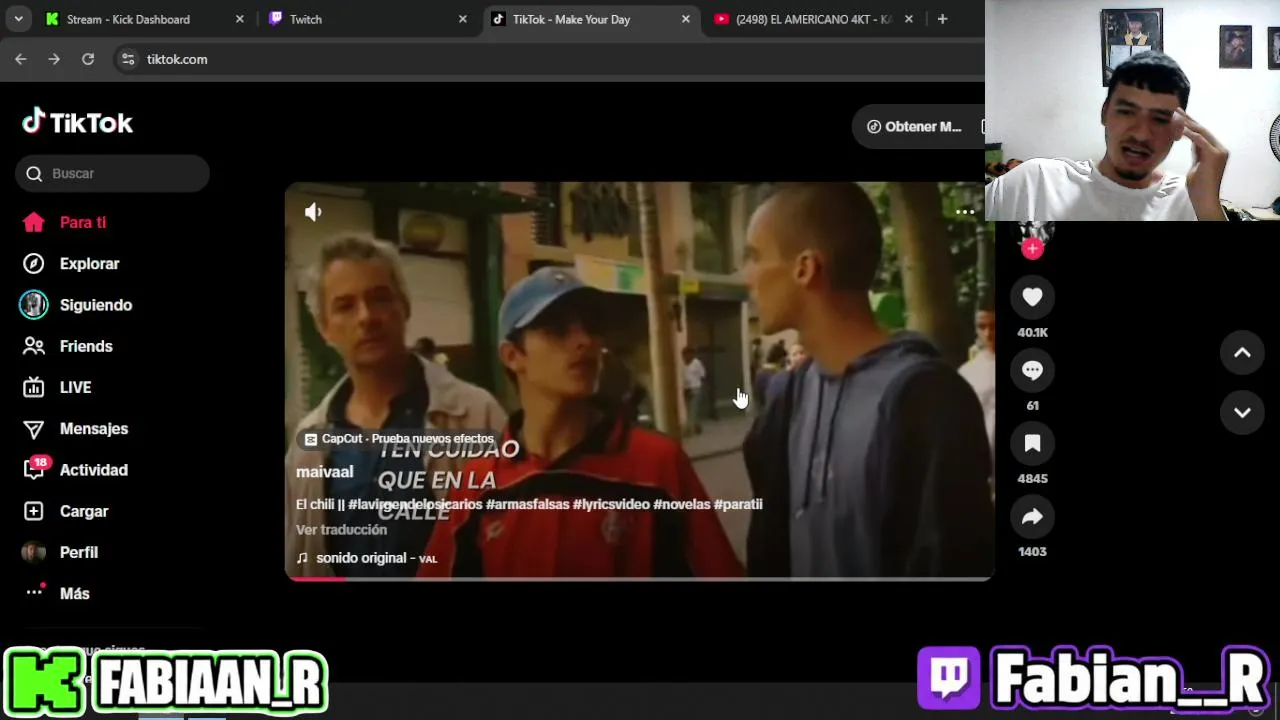This screenshot has height=720, width=1280.
Task: Open comments via speech bubble icon
Action: 1032,370
